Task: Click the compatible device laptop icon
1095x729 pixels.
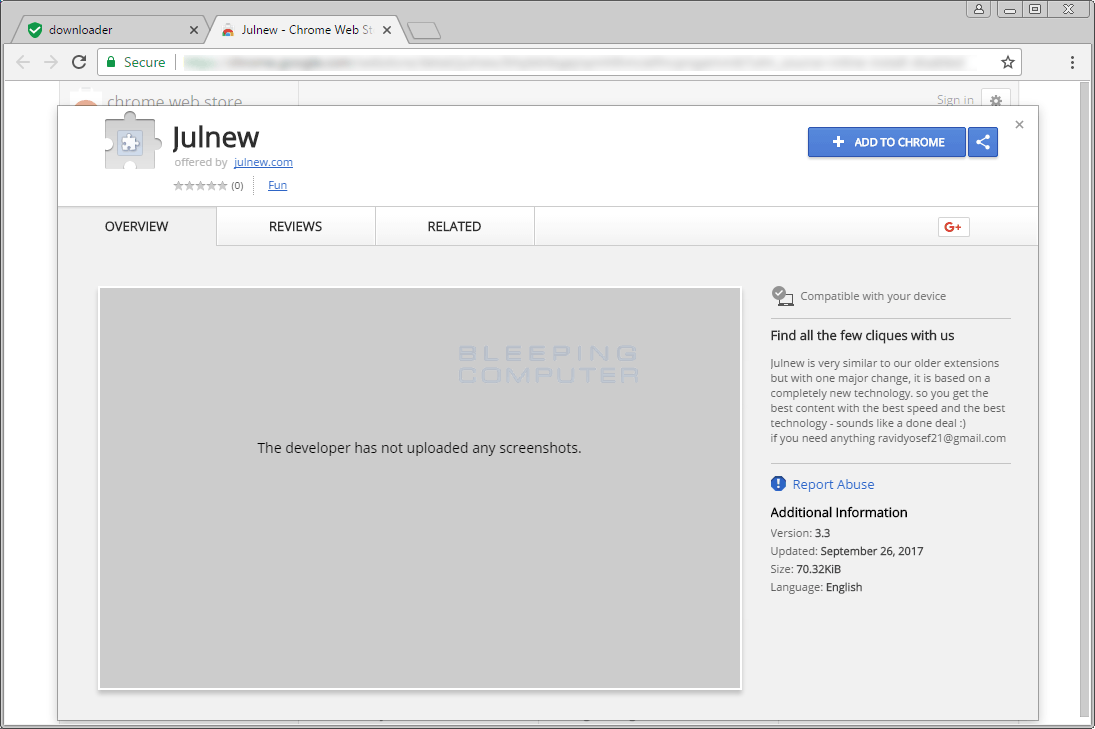Action: point(781,294)
